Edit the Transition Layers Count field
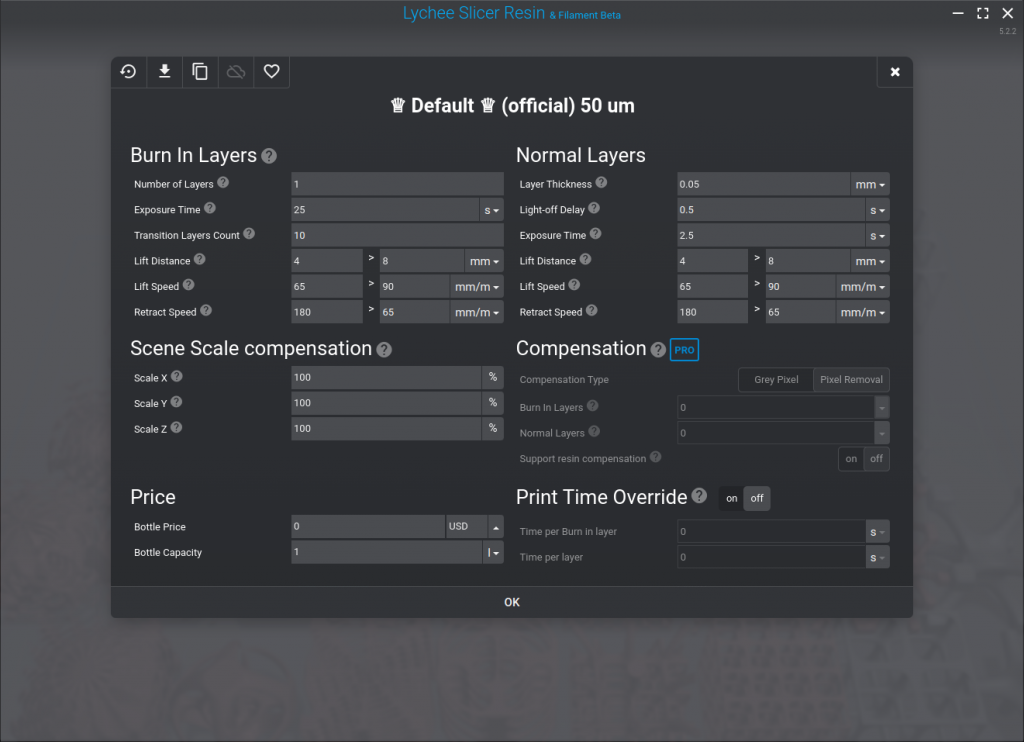Screen dimensions: 1024x742 coord(398,236)
